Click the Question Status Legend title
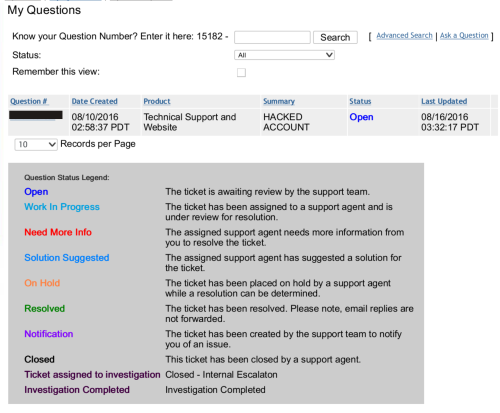The height and width of the screenshot is (413, 500). (67, 178)
